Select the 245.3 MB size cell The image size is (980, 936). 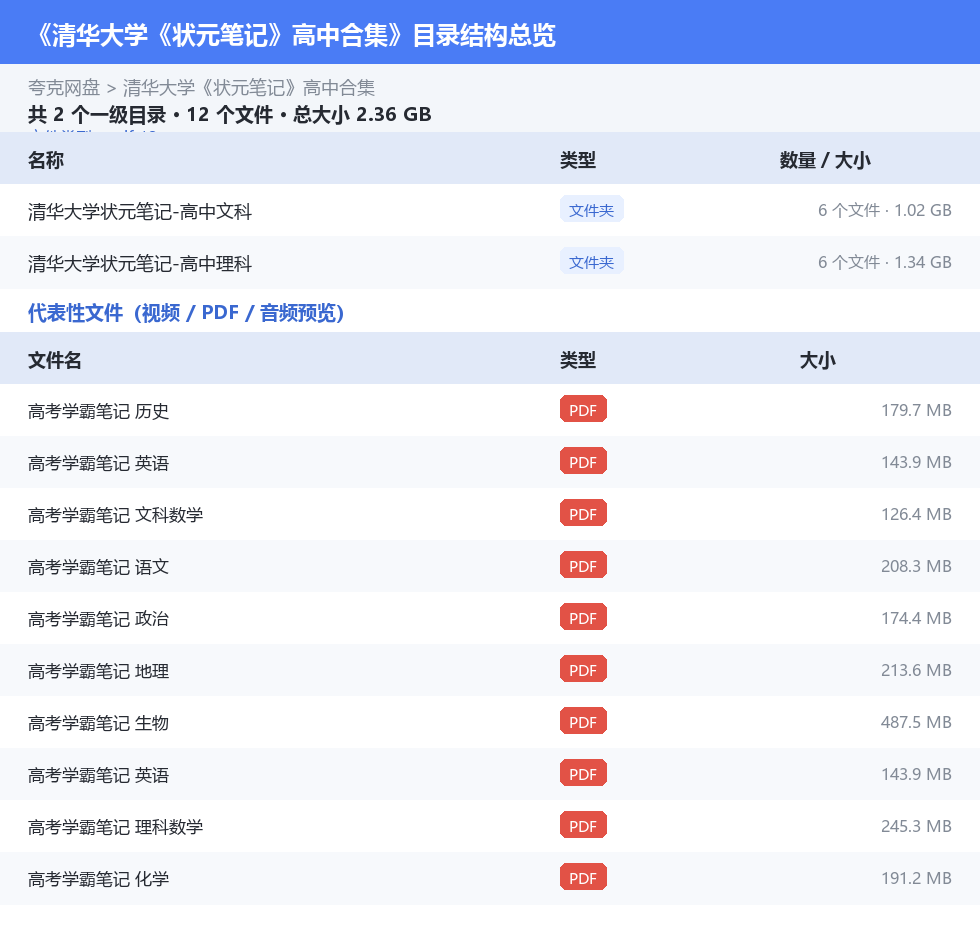tap(916, 826)
